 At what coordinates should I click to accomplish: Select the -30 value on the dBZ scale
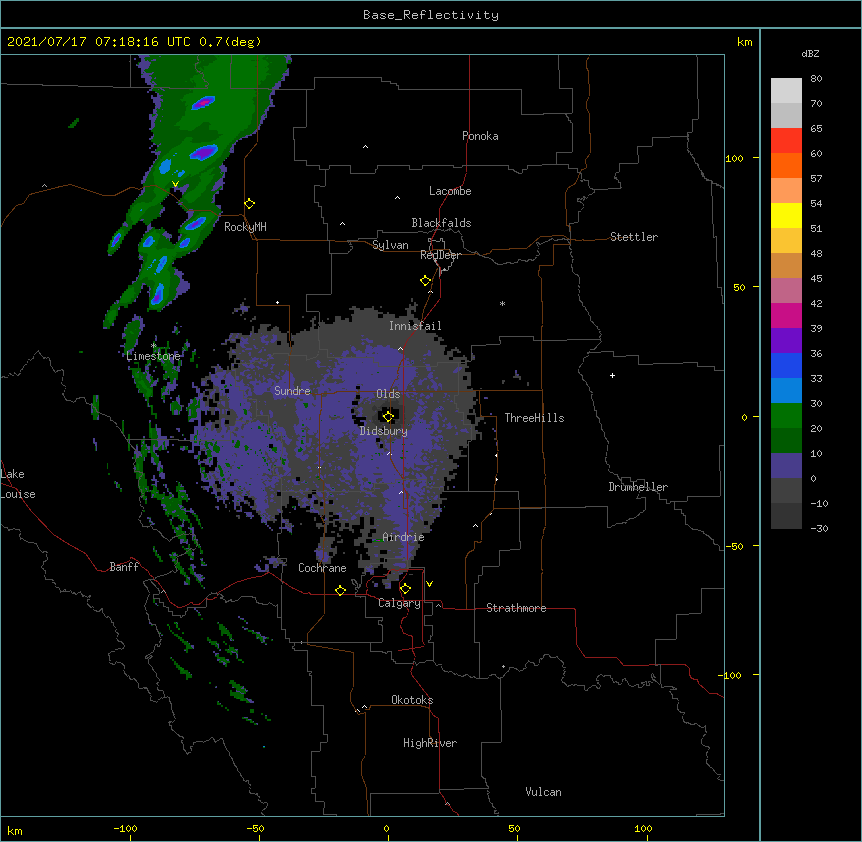[819, 529]
